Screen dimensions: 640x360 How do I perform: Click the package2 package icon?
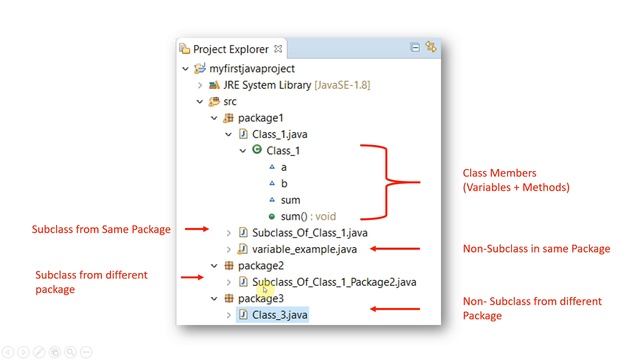(x=229, y=266)
